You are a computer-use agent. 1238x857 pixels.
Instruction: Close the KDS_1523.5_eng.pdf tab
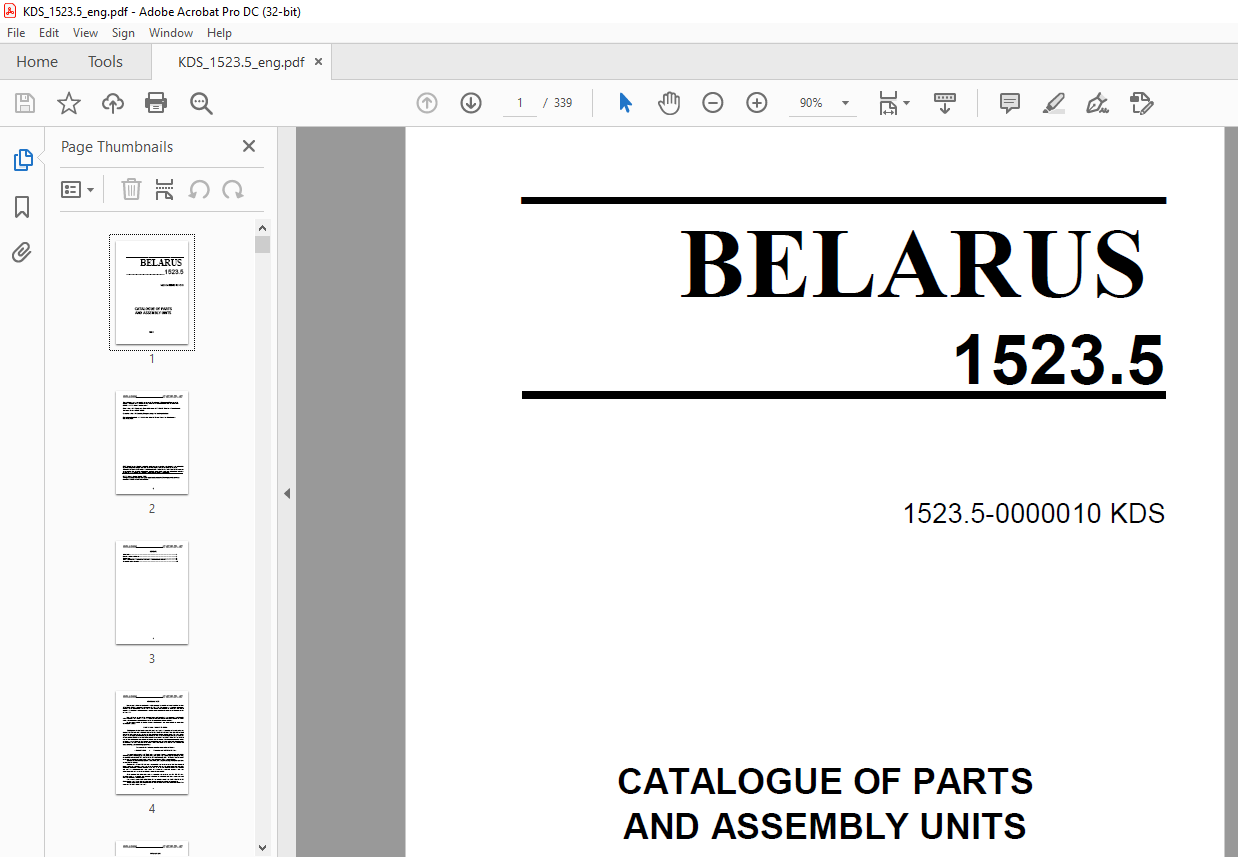(318, 62)
